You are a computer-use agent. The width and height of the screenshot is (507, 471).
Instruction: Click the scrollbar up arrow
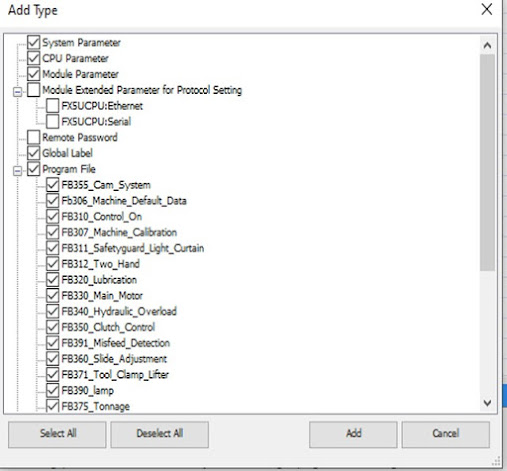point(487,45)
